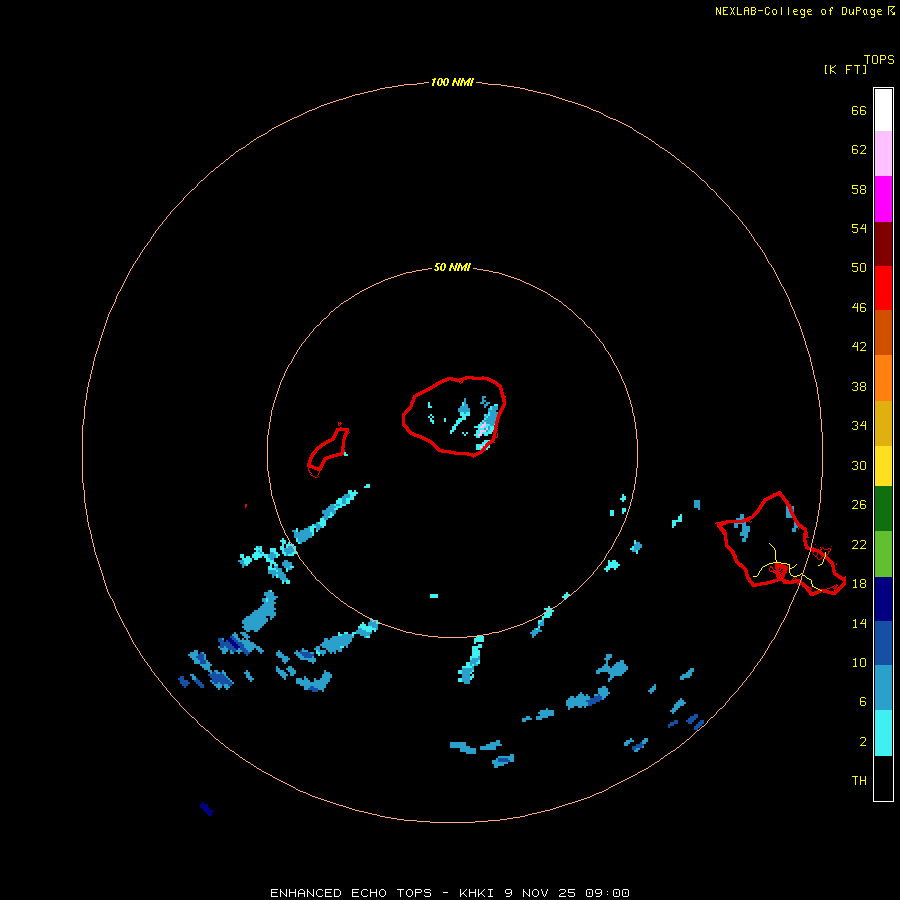Click the white swatch above 66 in the legend
The width and height of the screenshot is (900, 900).
tap(883, 110)
